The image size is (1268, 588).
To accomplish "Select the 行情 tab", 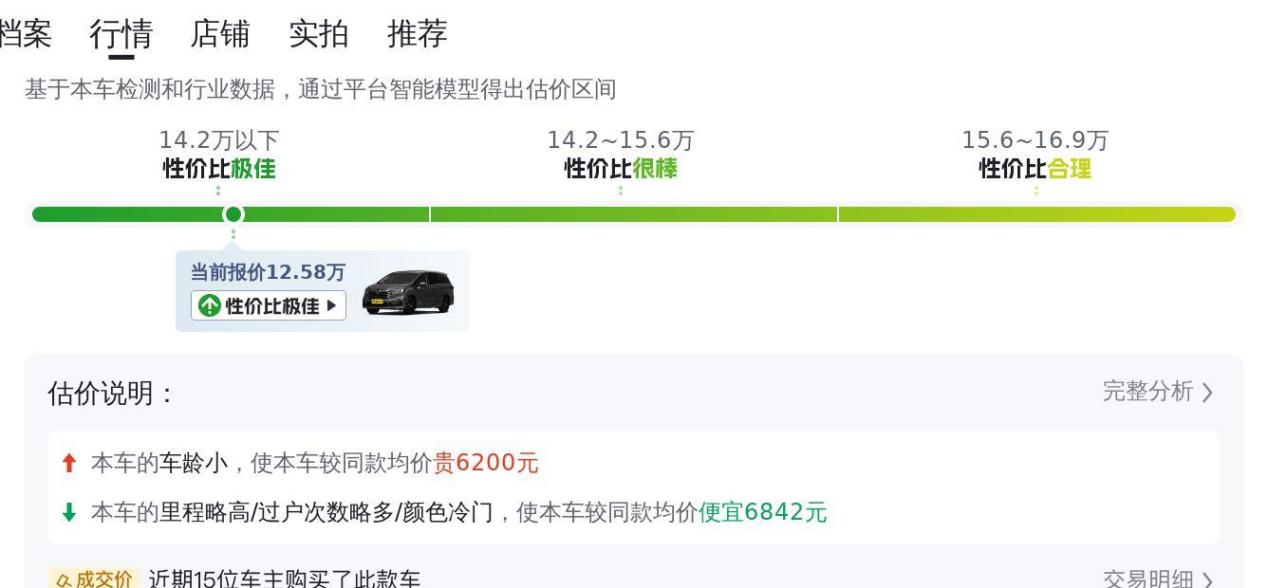I will point(121,34).
